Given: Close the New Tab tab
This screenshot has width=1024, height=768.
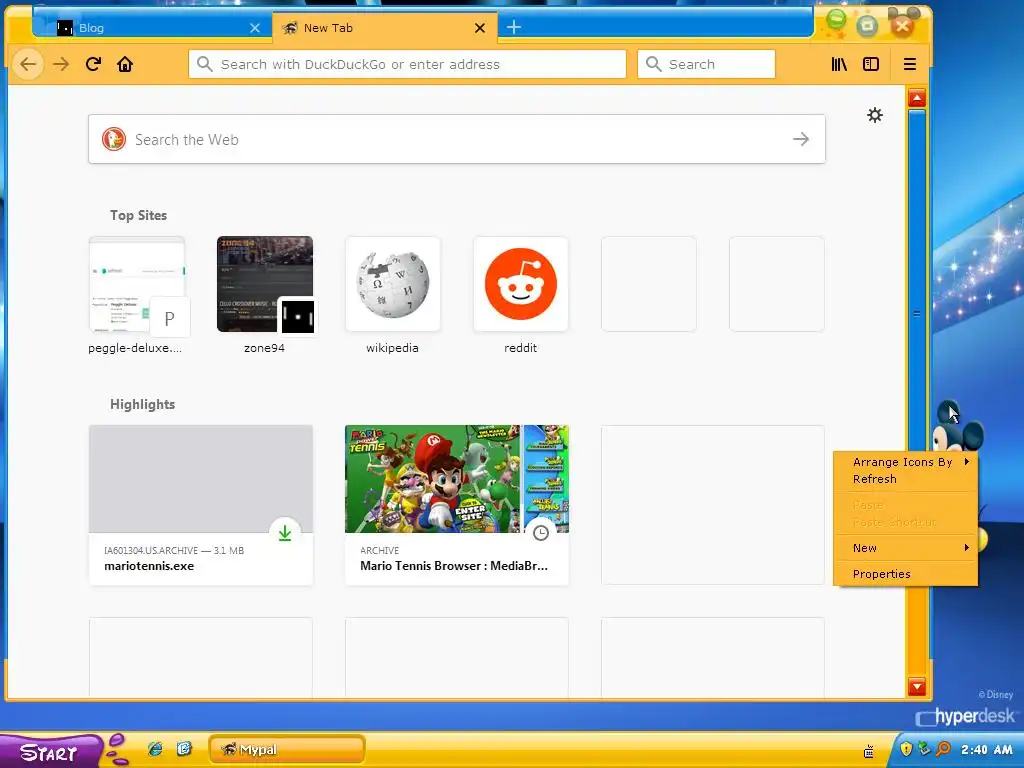Looking at the screenshot, I should point(479,28).
